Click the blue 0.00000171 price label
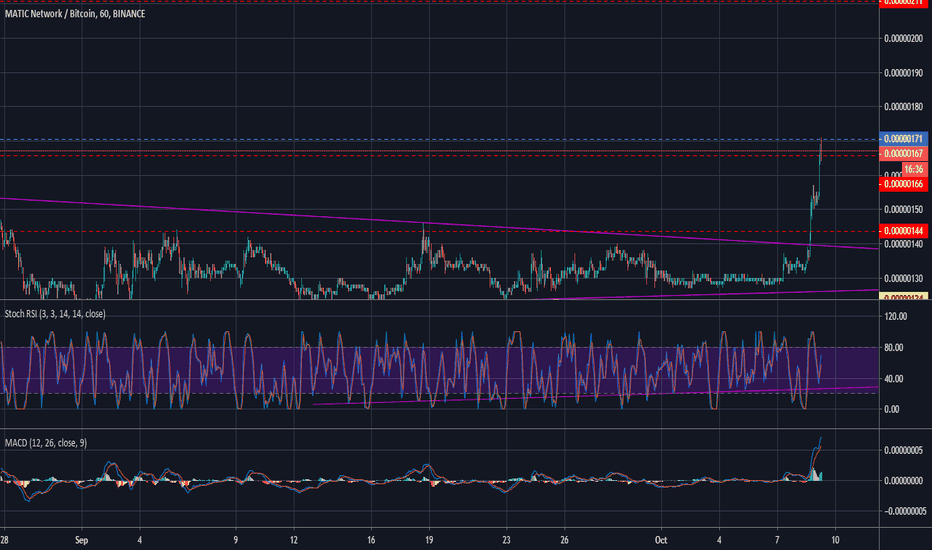This screenshot has width=932, height=550. point(903,139)
